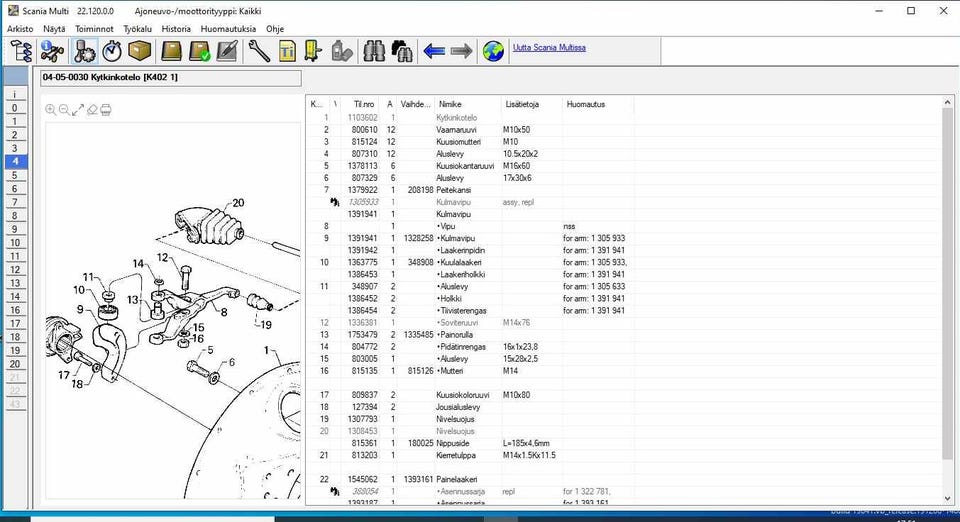Click the yellow vehicle lift icon
The width and height of the screenshot is (960, 522).
313,51
